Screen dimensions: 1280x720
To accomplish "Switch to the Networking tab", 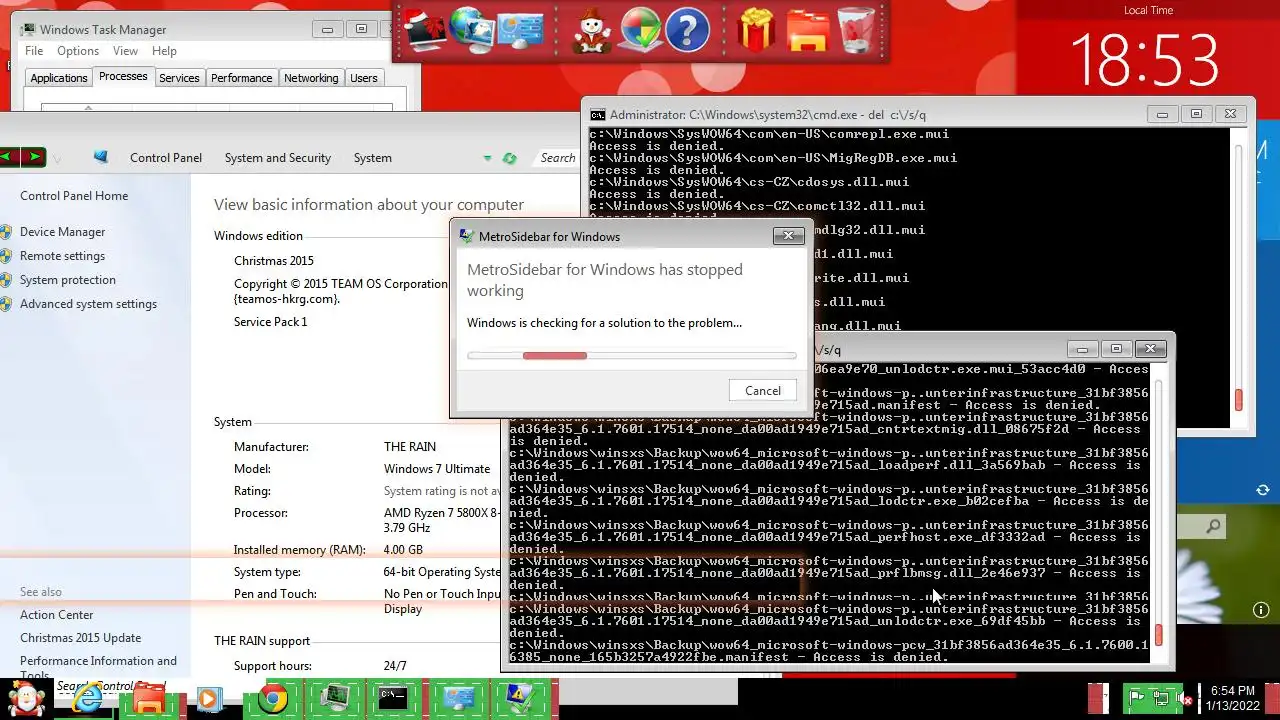I will pos(311,78).
